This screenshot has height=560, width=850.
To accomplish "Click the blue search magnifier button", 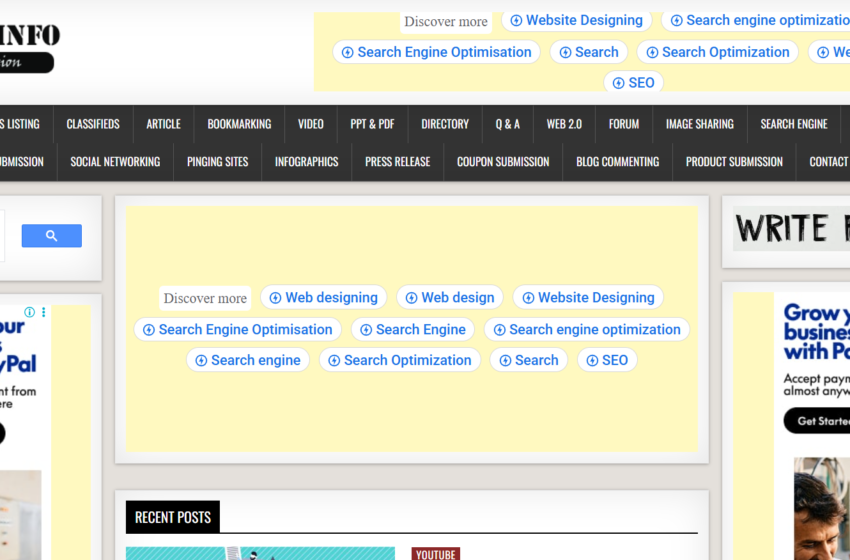I will (x=51, y=236).
